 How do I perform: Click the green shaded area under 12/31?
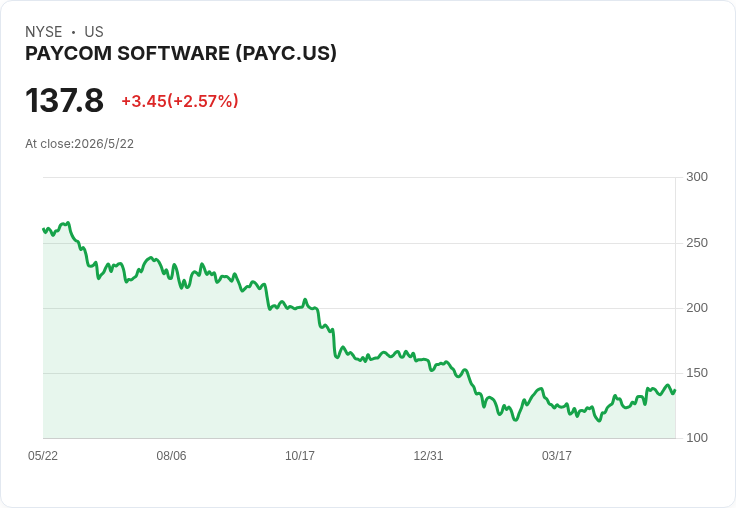coord(428,404)
